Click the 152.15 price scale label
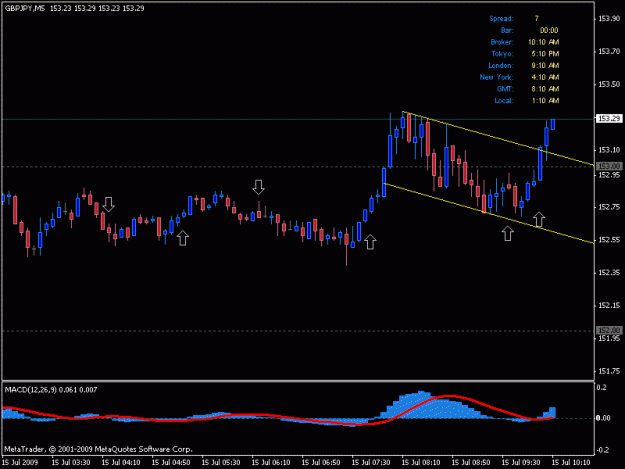This screenshot has height=469, width=625. point(609,306)
